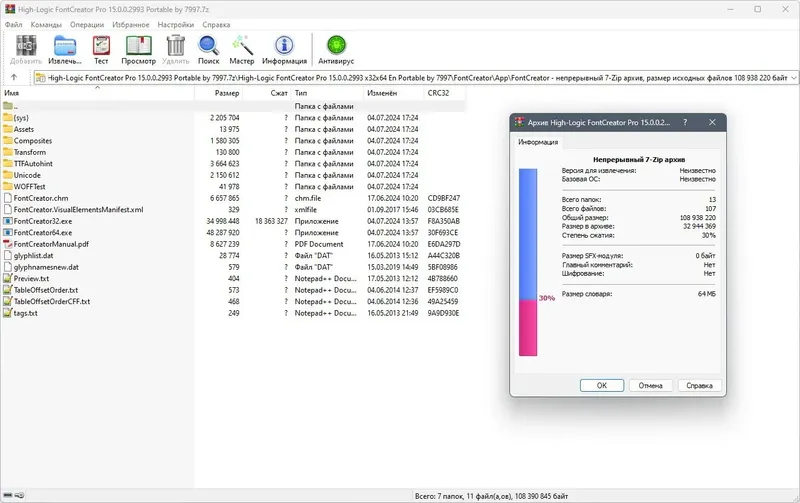Open the Файл menu
Viewport: 800px width, 503px height.
(14, 24)
